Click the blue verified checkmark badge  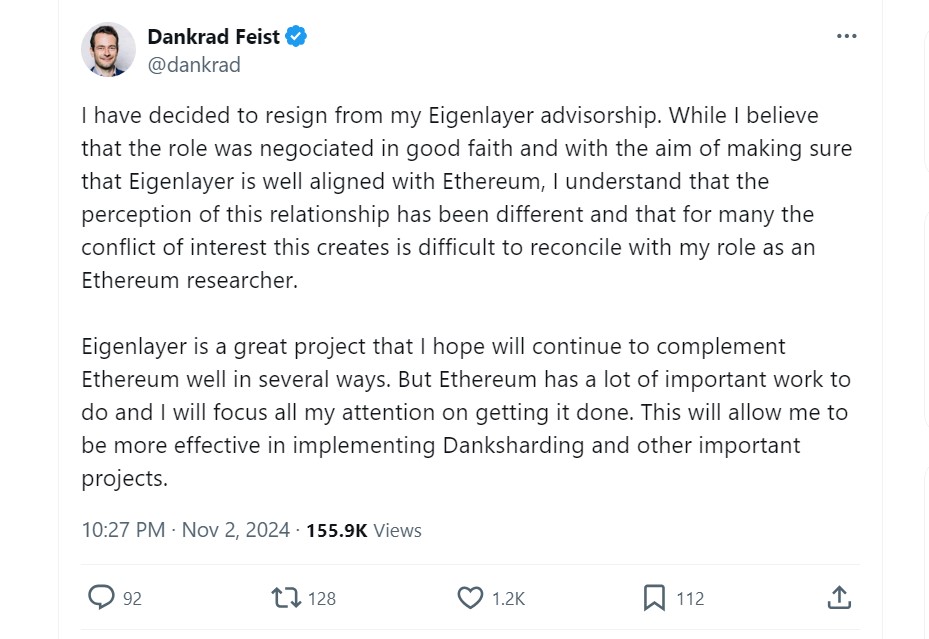point(297,37)
